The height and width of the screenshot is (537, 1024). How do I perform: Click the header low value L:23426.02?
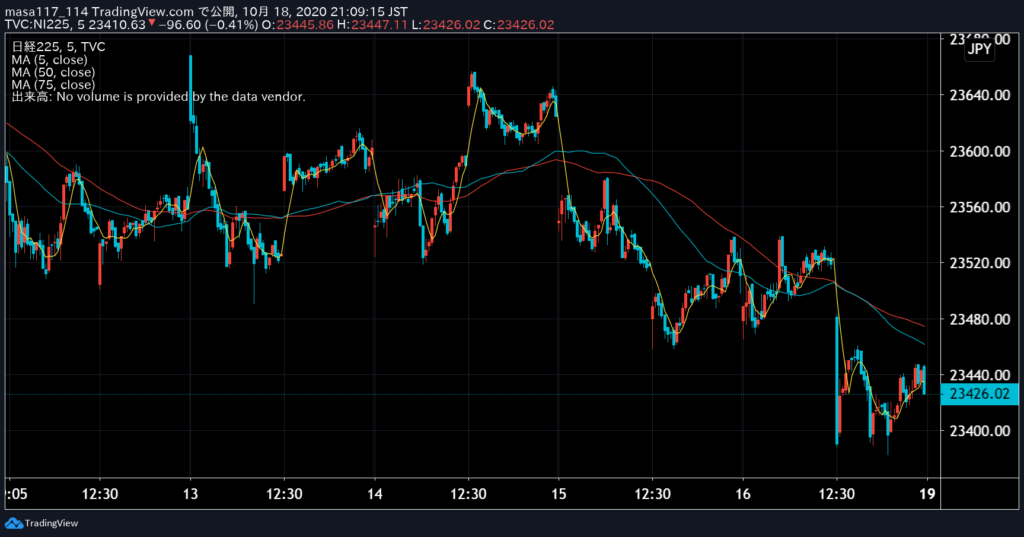coord(445,25)
